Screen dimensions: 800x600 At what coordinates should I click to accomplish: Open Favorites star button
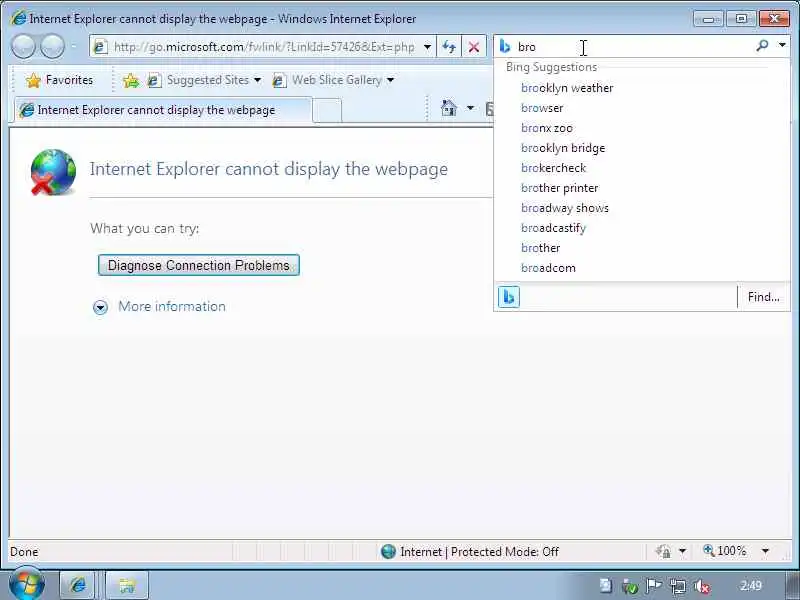[x=60, y=80]
